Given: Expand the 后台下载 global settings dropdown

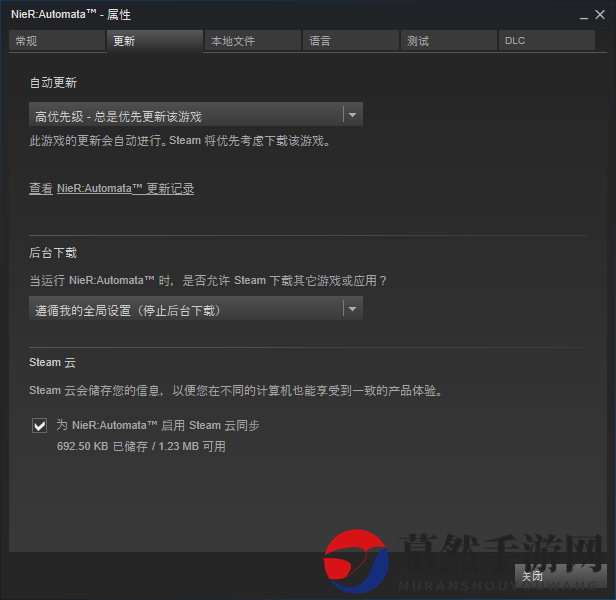Looking at the screenshot, I should (196, 308).
